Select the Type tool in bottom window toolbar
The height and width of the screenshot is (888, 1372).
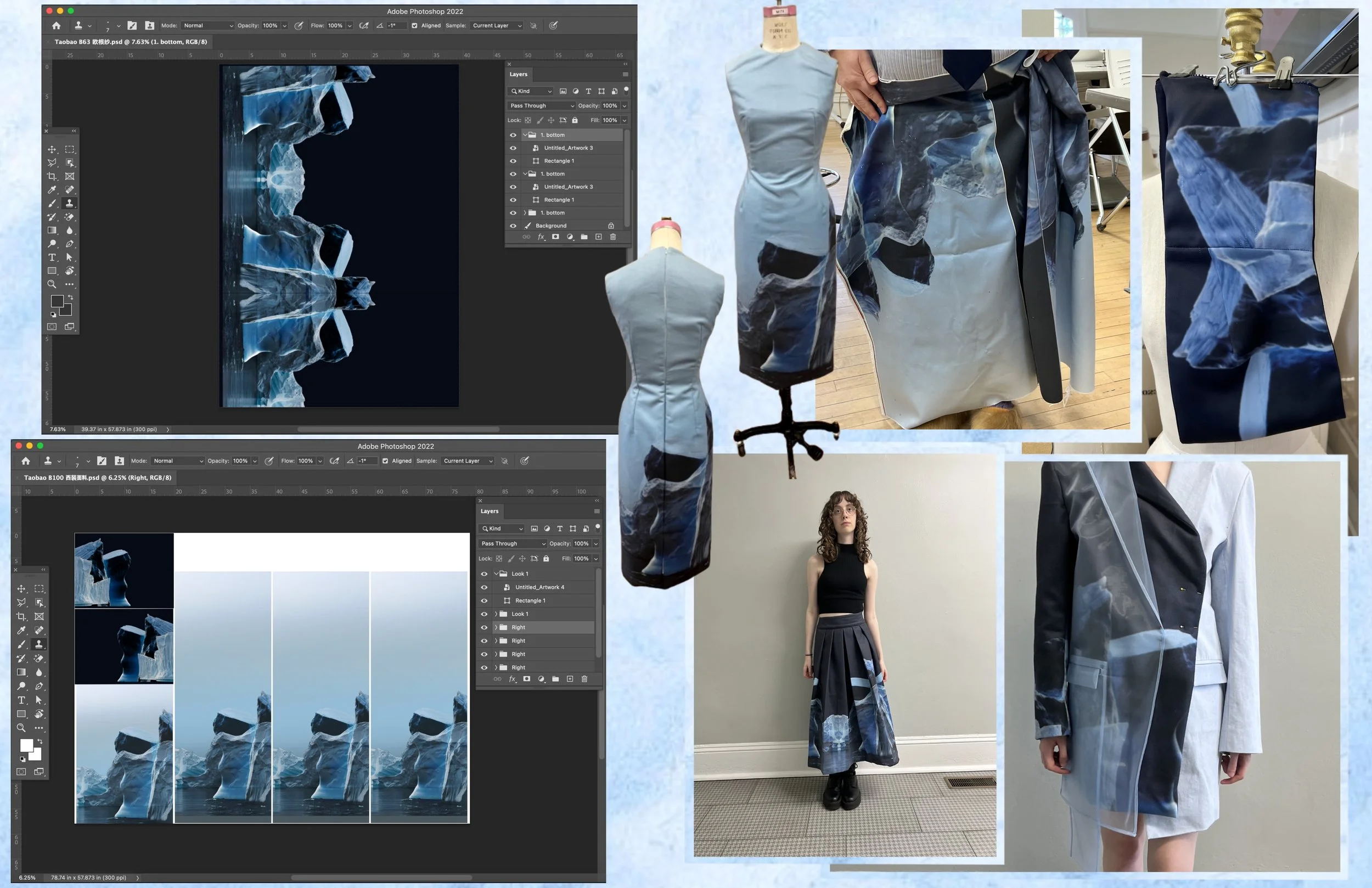click(x=21, y=700)
